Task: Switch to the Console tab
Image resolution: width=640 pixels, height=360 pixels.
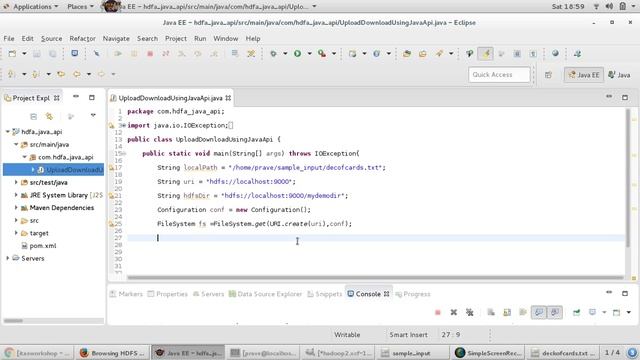Action: coord(368,294)
